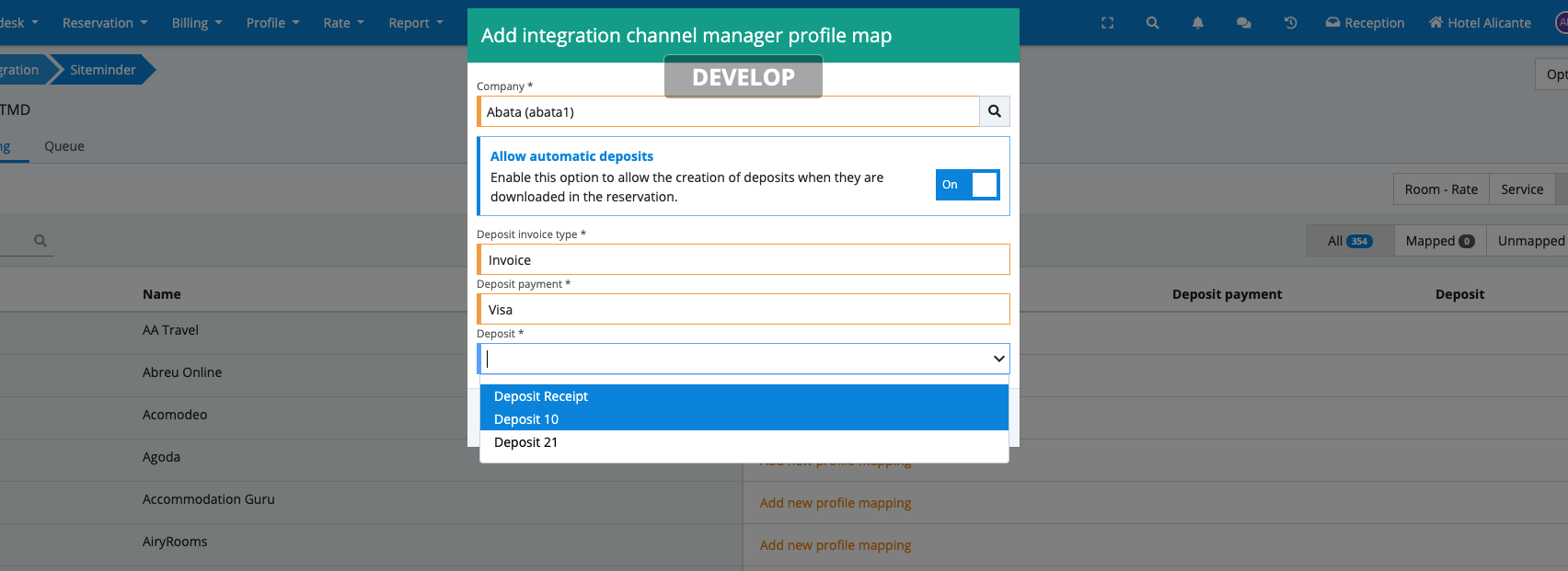Open search using top magnifier icon

pos(1152,23)
